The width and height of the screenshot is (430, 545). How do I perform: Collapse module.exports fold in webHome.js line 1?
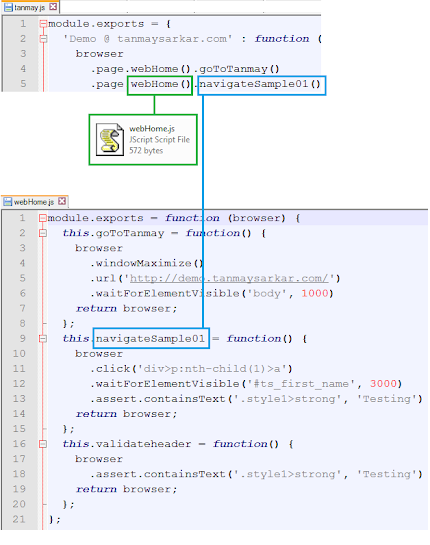click(x=43, y=218)
